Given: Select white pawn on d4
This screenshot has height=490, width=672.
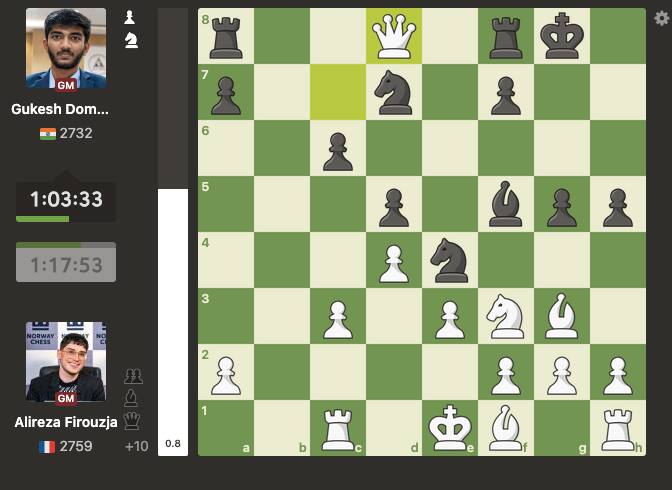Looking at the screenshot, I should [x=394, y=263].
